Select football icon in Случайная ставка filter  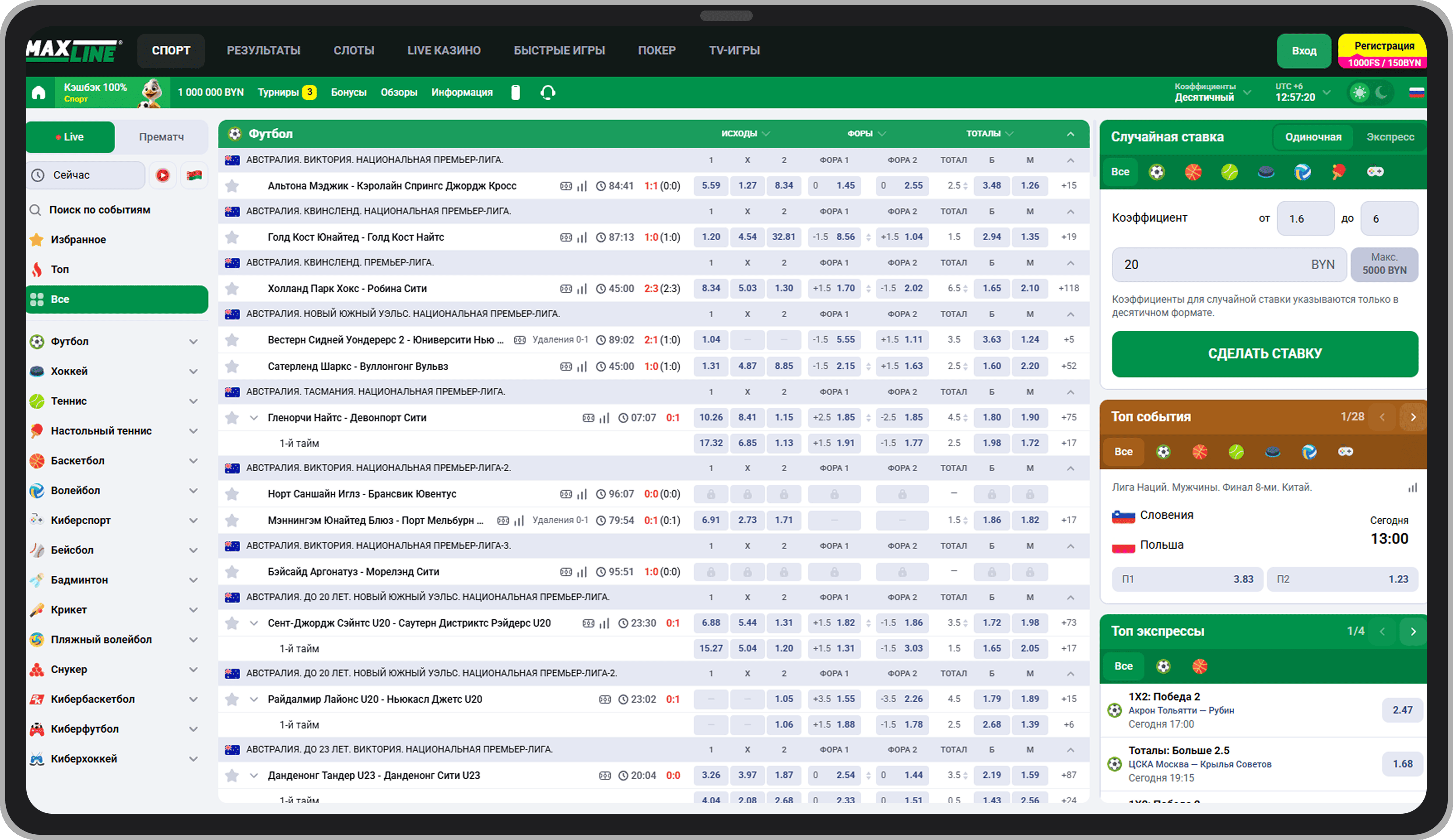click(1157, 172)
